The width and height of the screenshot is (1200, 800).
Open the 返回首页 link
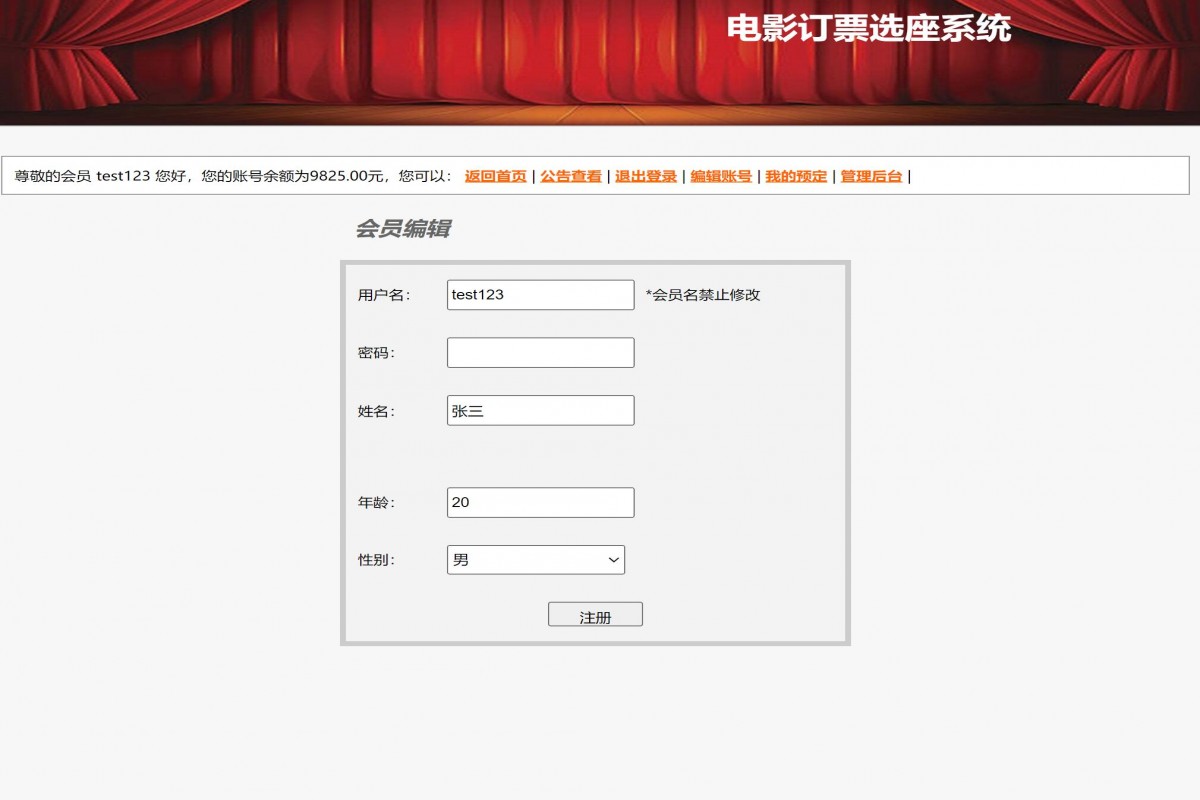(x=496, y=176)
